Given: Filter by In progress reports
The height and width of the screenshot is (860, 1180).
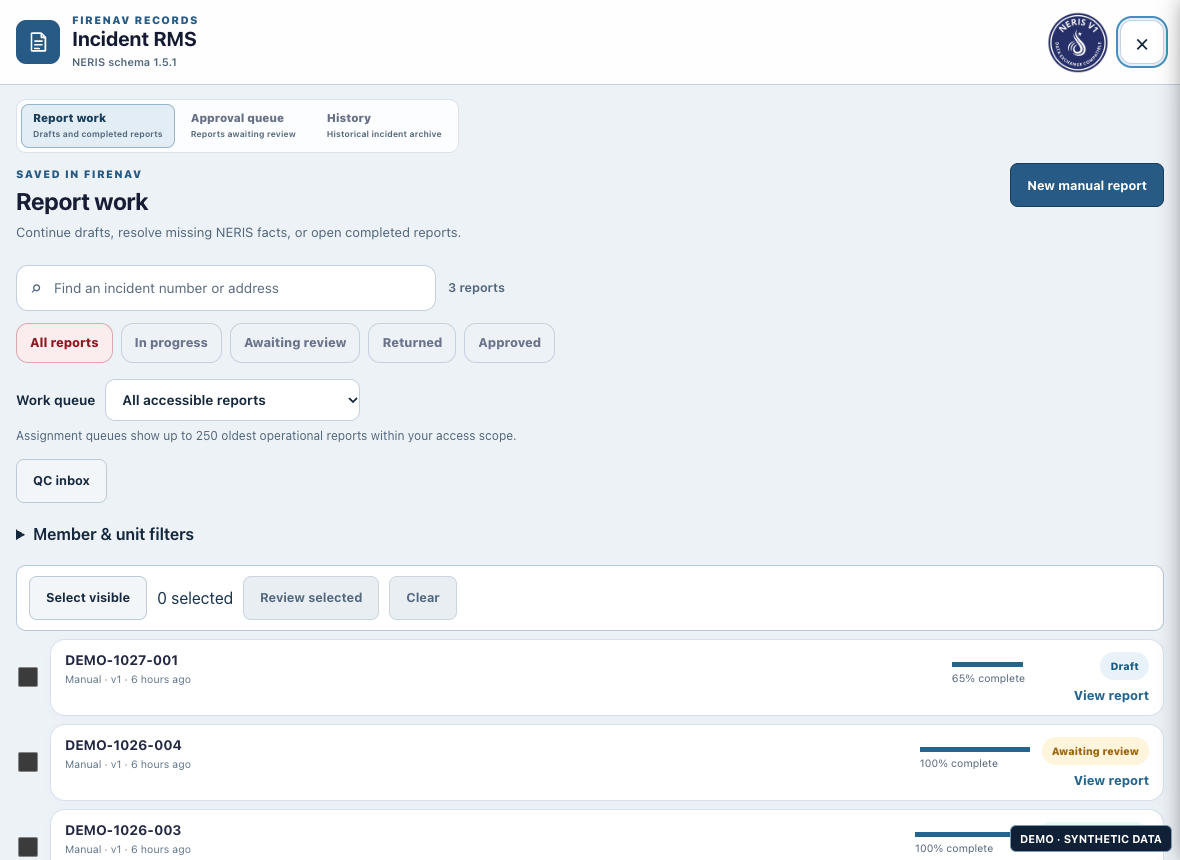Looking at the screenshot, I should point(171,343).
